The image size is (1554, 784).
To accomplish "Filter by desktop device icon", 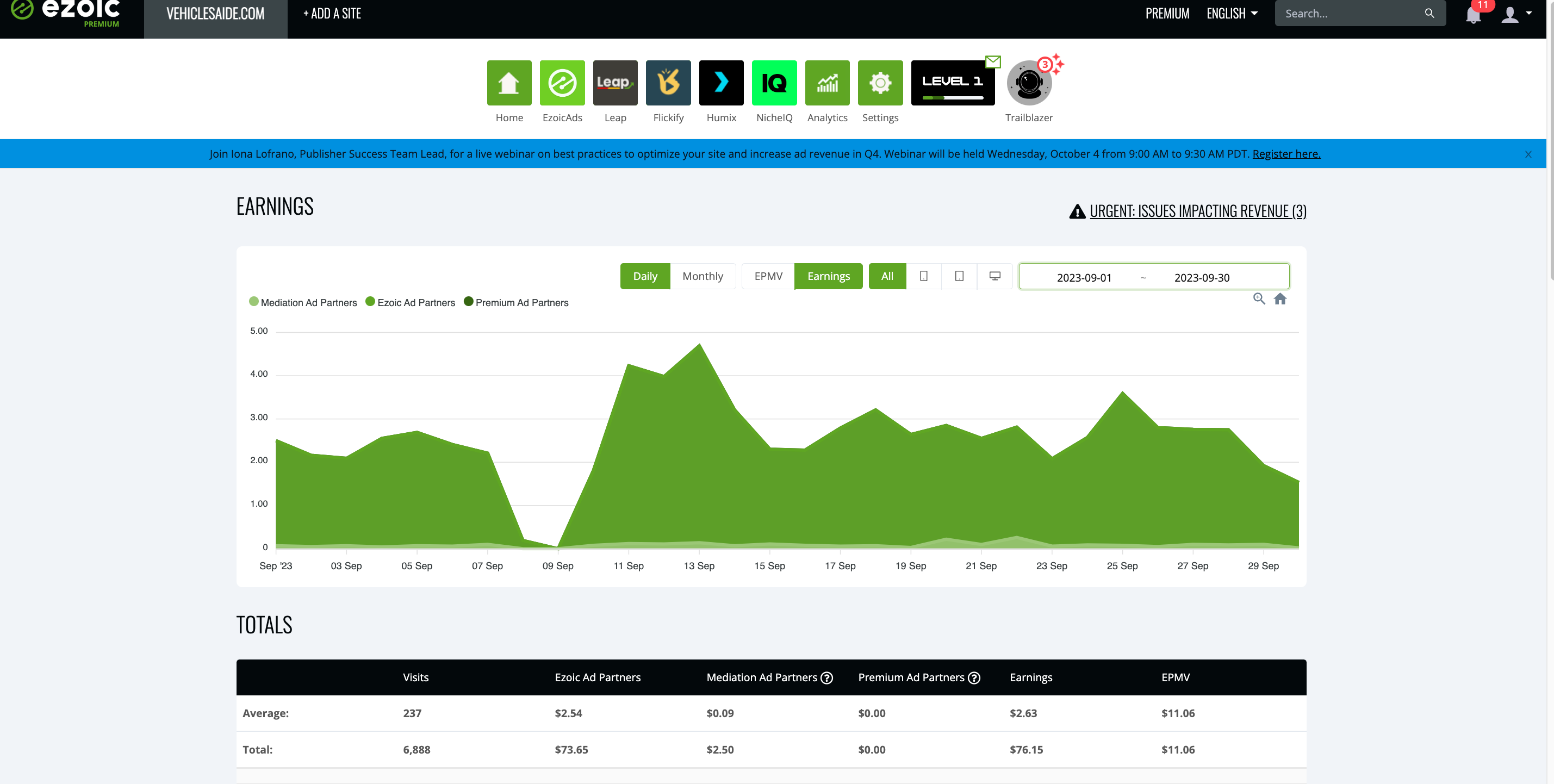I will (994, 276).
